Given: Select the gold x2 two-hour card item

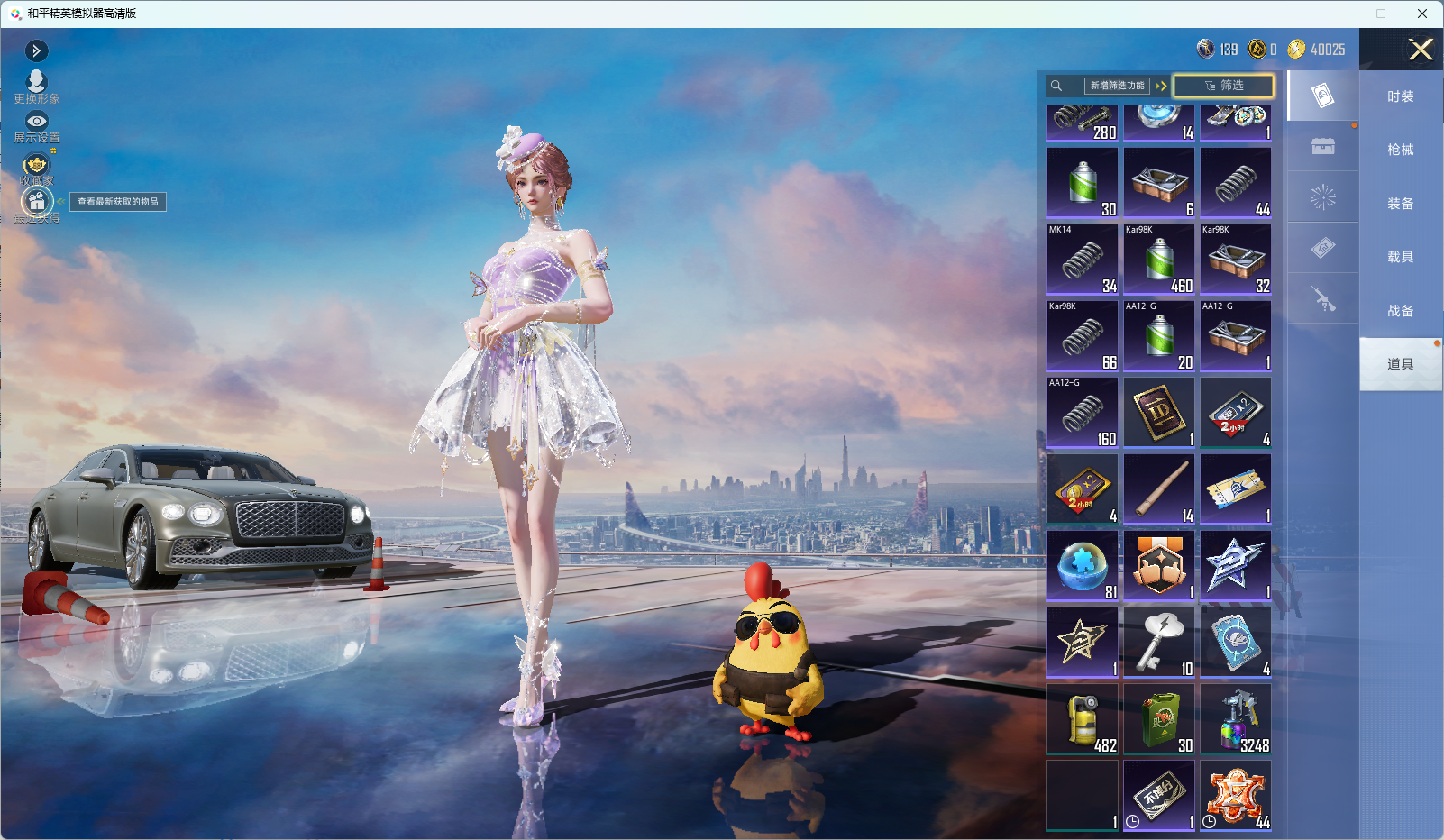Looking at the screenshot, I should tap(1083, 489).
